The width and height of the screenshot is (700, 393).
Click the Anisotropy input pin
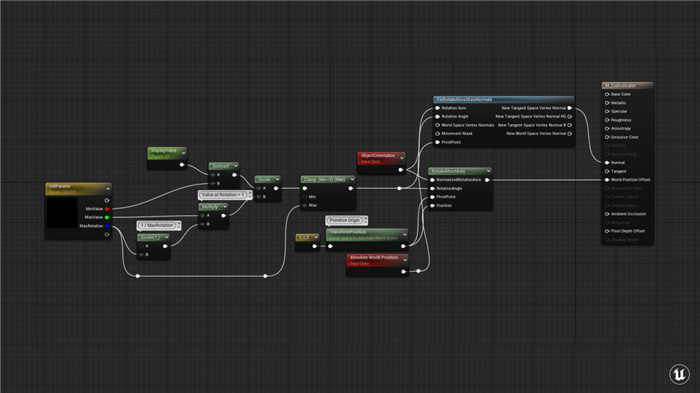tap(607, 128)
